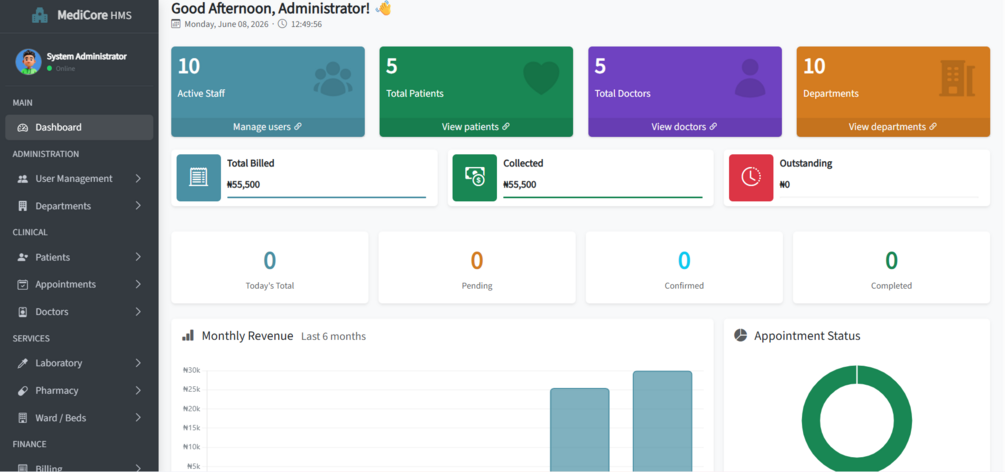This screenshot has height=472, width=1005.
Task: Expand the Laboratory sidebar chevron
Action: click(138, 363)
